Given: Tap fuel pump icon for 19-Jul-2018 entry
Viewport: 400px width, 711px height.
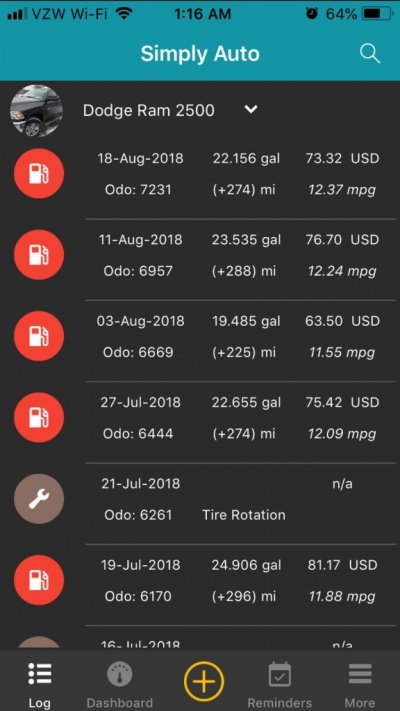Looking at the screenshot, I should coord(39,580).
